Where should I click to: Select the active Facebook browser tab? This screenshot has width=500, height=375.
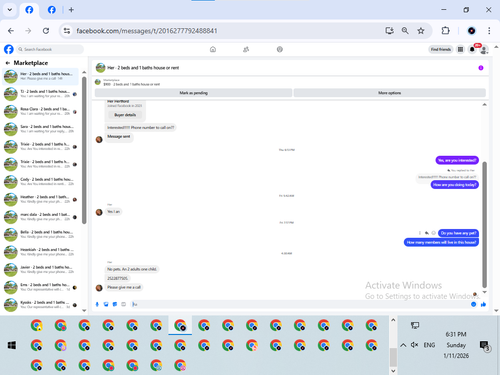point(29,10)
